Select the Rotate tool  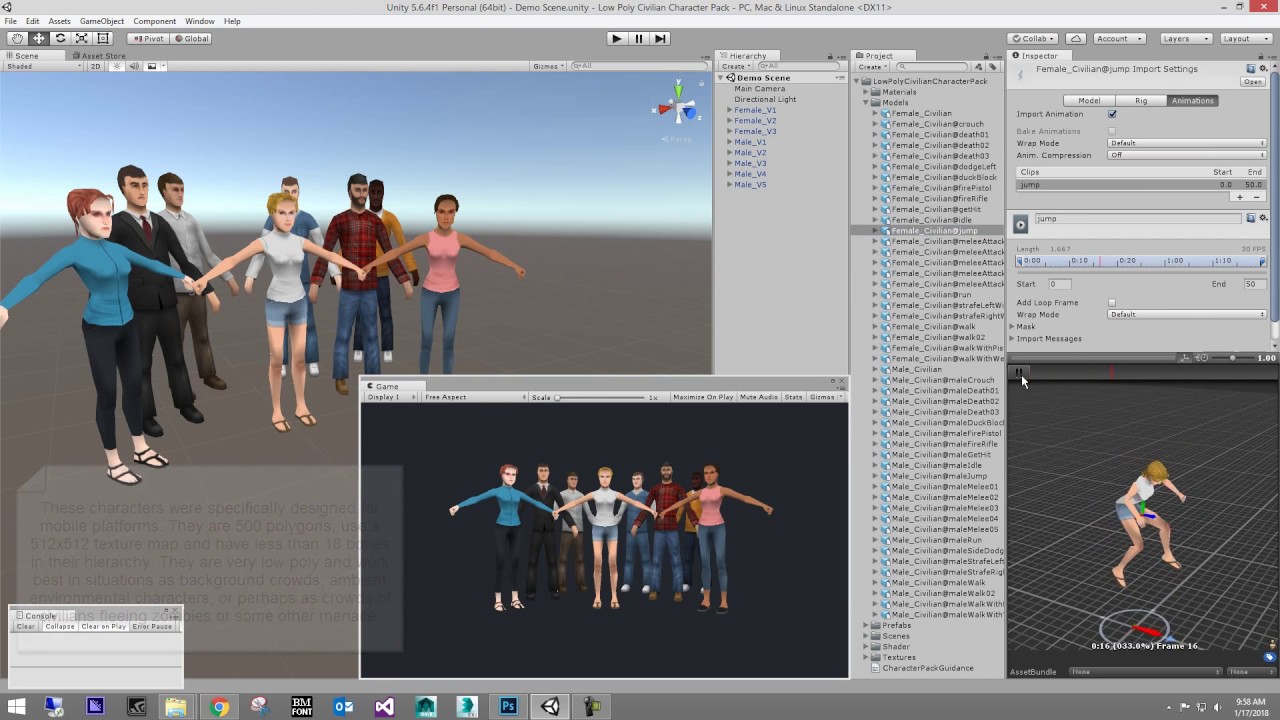[x=60, y=38]
